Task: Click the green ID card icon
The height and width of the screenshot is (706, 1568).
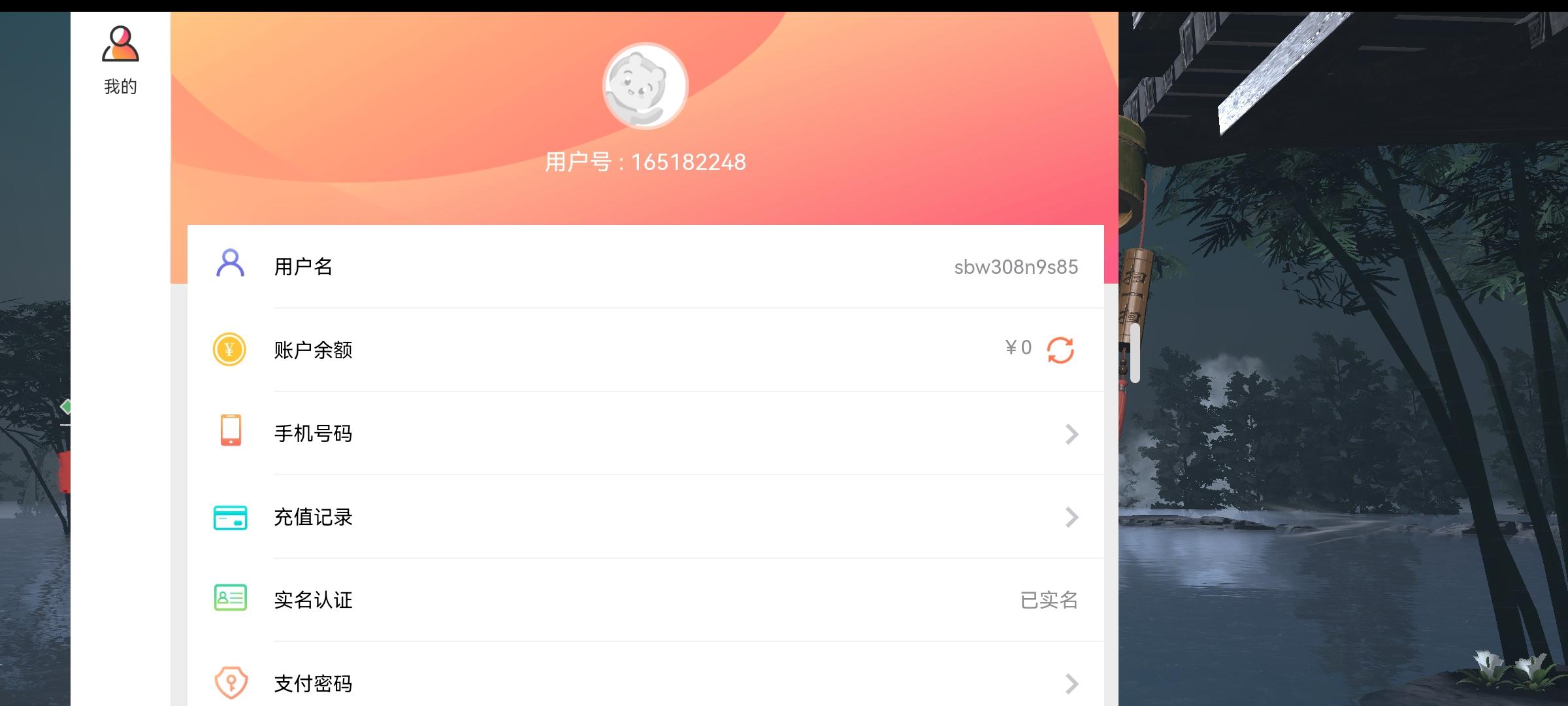Action: point(230,598)
